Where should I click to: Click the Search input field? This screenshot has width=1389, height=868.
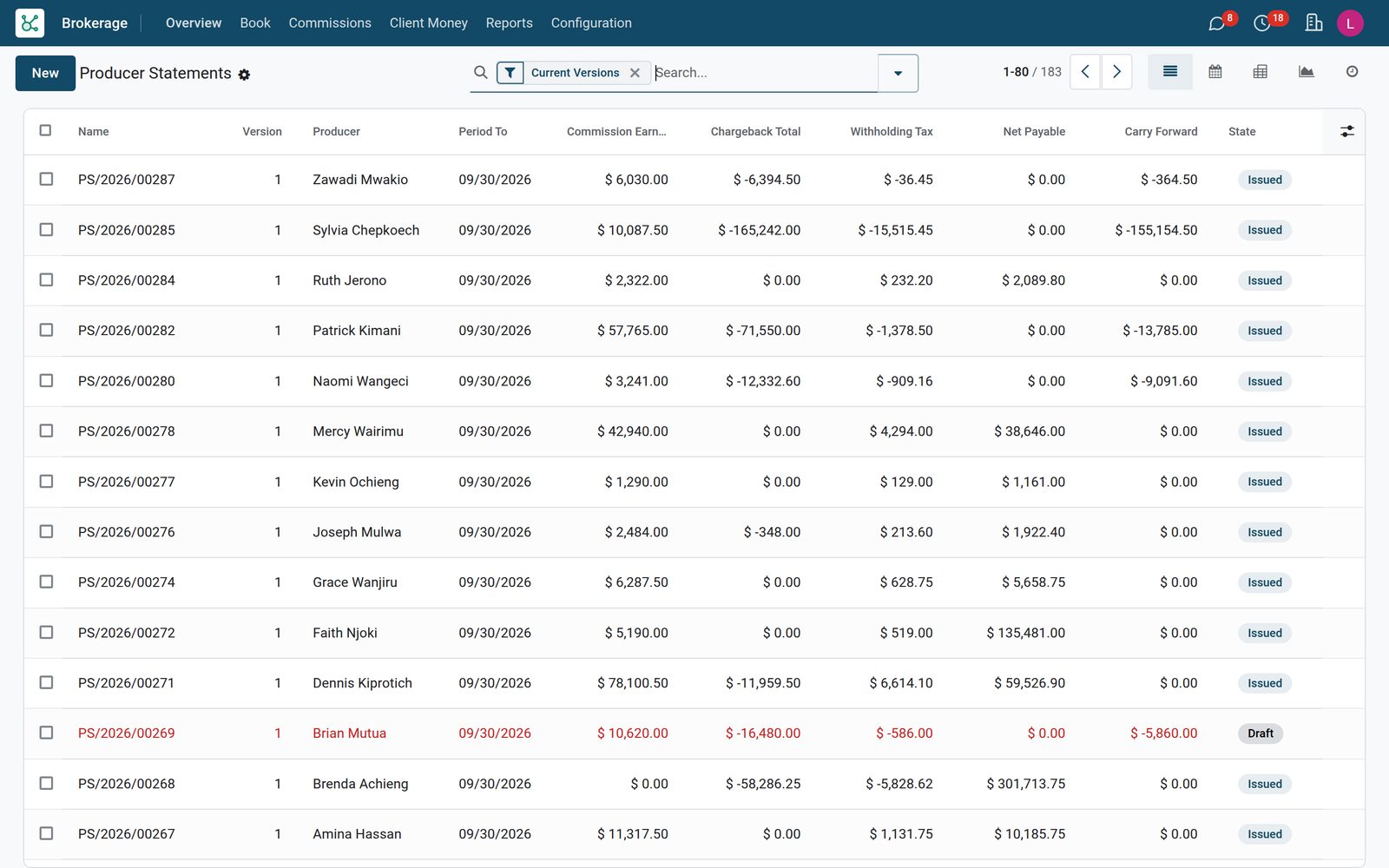pos(764,73)
